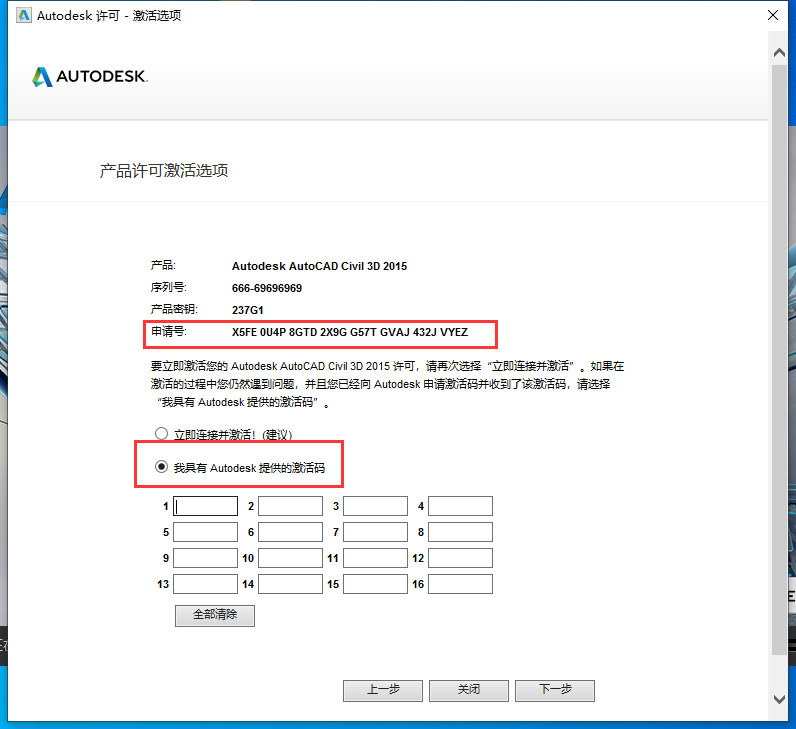
Task: Go back with the 上一步 button
Action: (383, 690)
